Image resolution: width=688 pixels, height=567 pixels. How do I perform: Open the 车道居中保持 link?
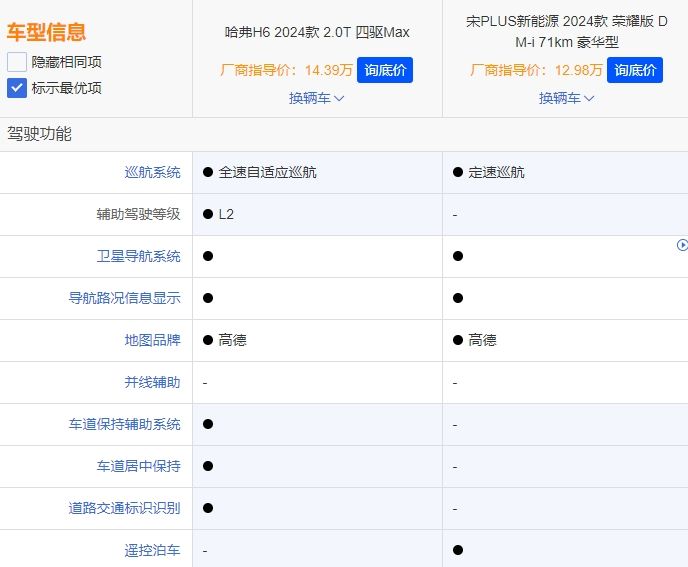138,466
